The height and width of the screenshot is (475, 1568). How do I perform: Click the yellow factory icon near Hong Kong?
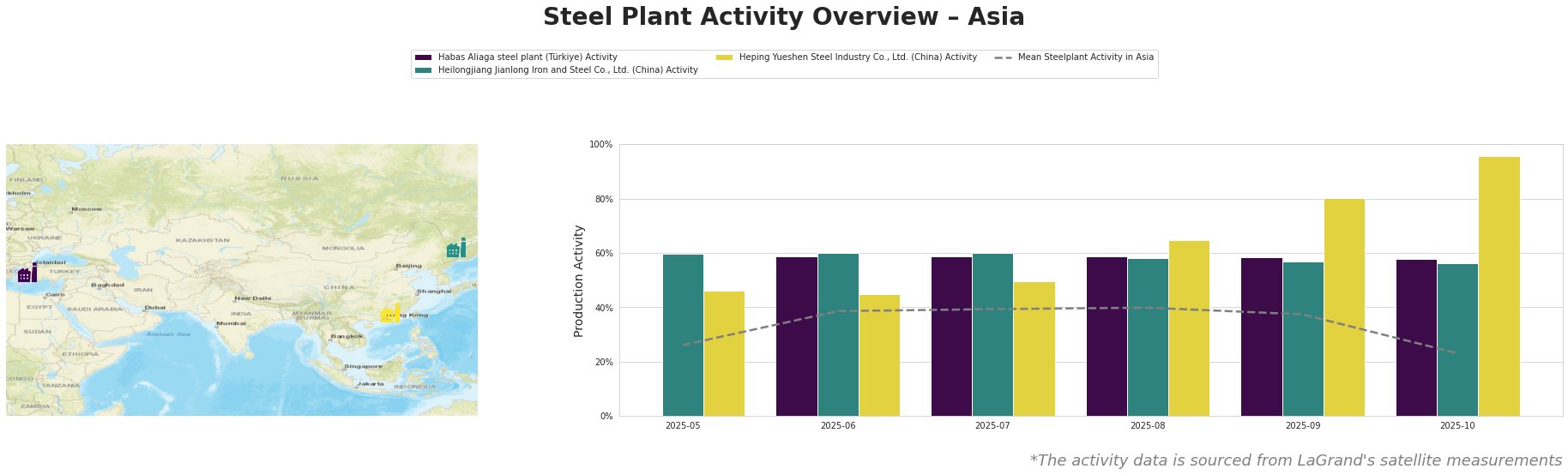390,314
